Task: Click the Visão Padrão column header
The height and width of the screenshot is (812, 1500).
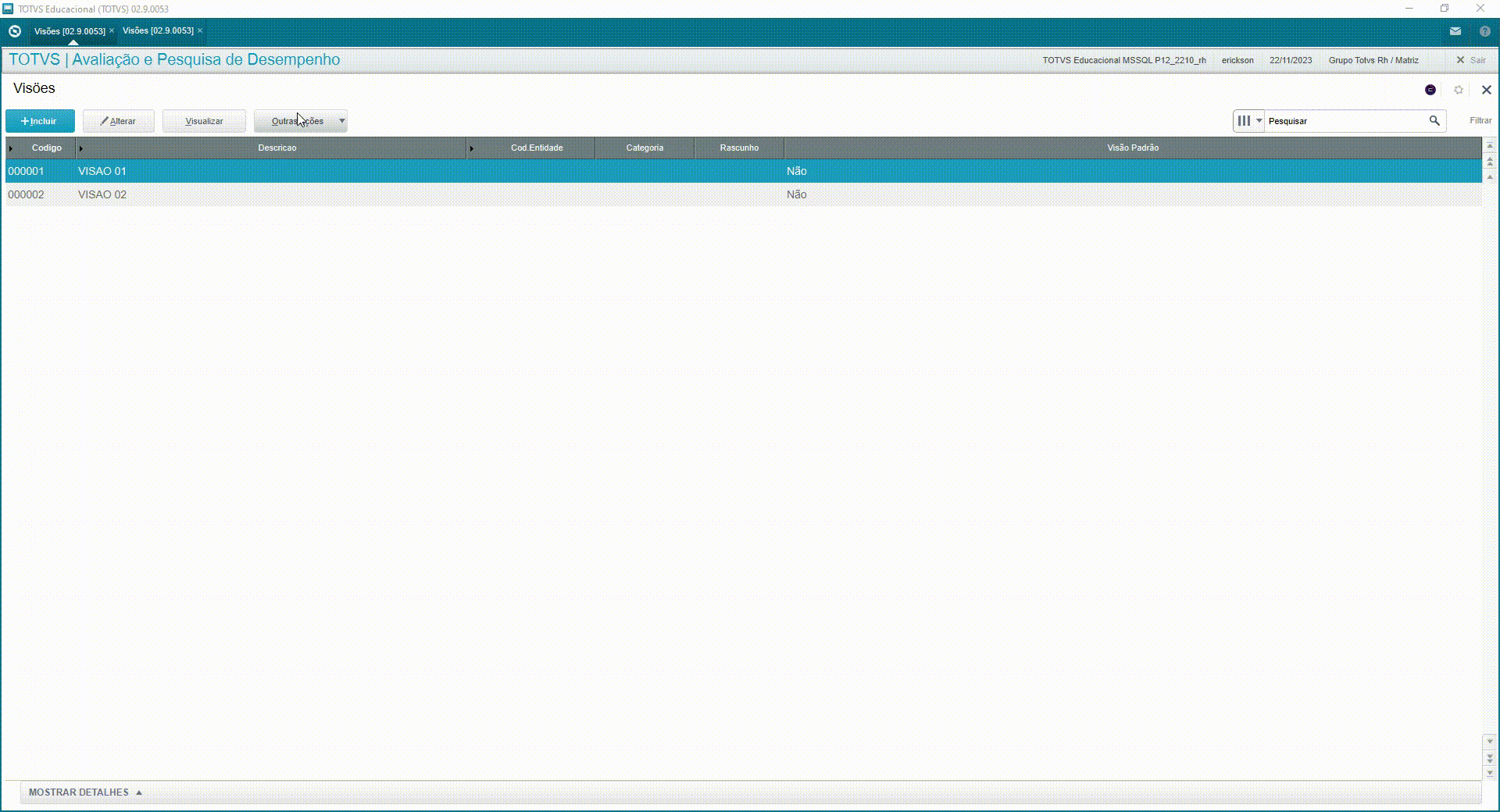Action: click(x=1133, y=148)
